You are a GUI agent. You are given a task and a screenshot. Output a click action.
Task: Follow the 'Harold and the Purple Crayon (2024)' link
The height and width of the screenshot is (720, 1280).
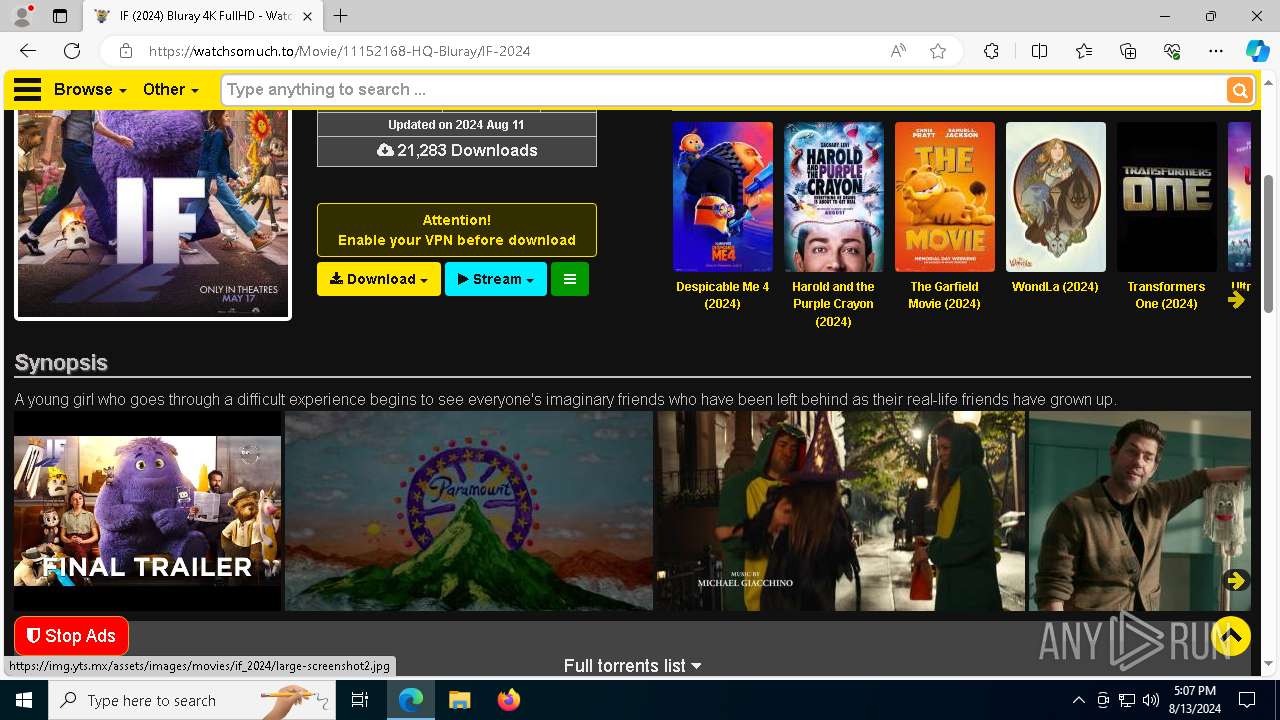pyautogui.click(x=833, y=304)
